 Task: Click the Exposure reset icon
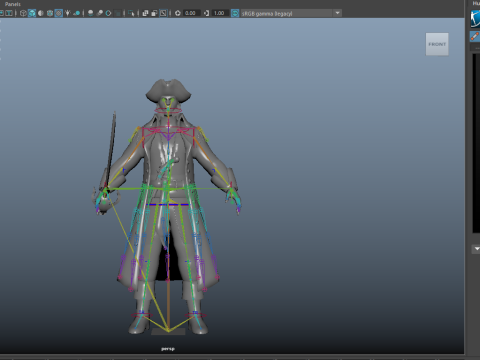[x=178, y=13]
